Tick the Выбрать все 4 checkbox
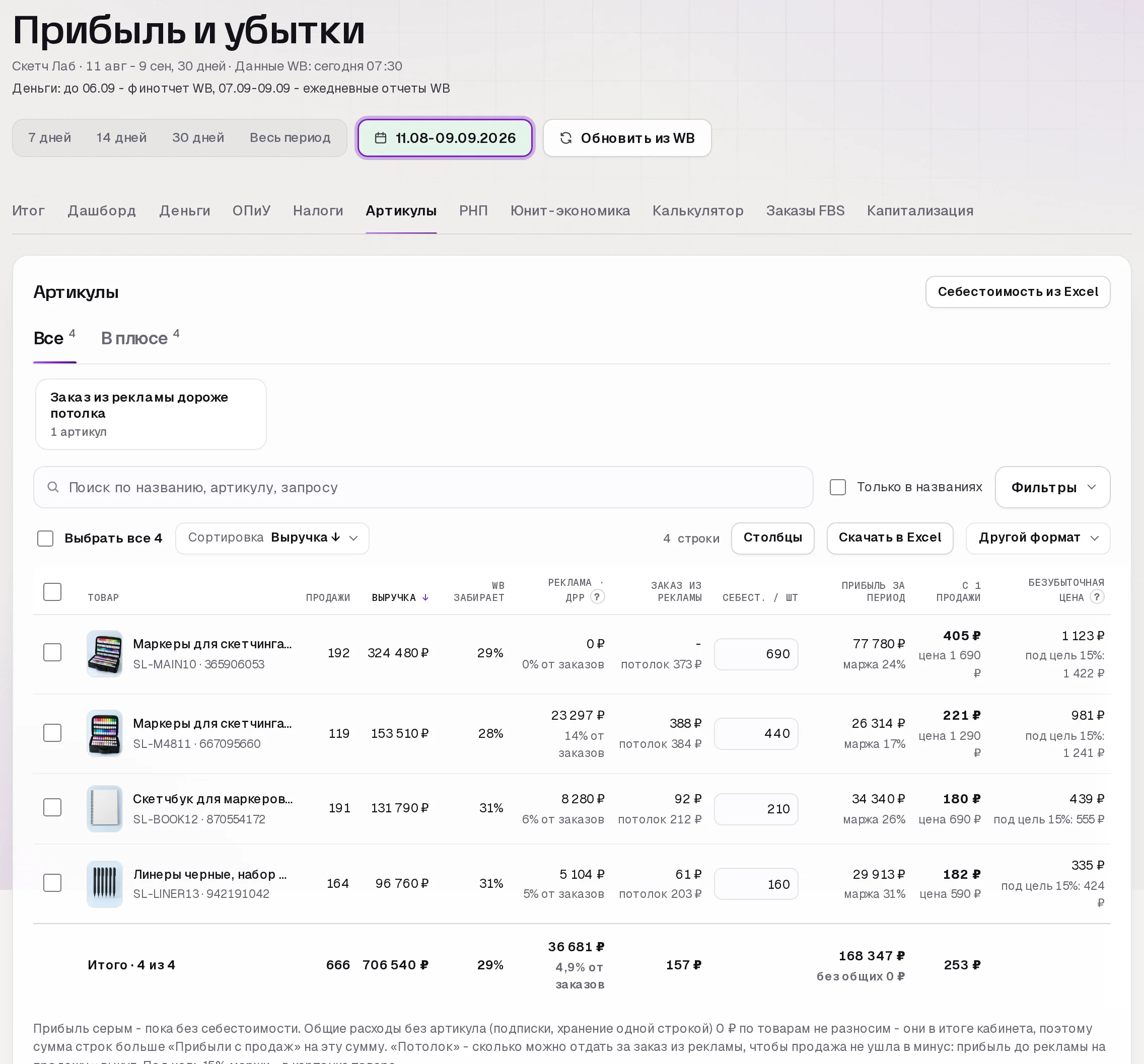This screenshot has height=1064, width=1144. pos(45,539)
